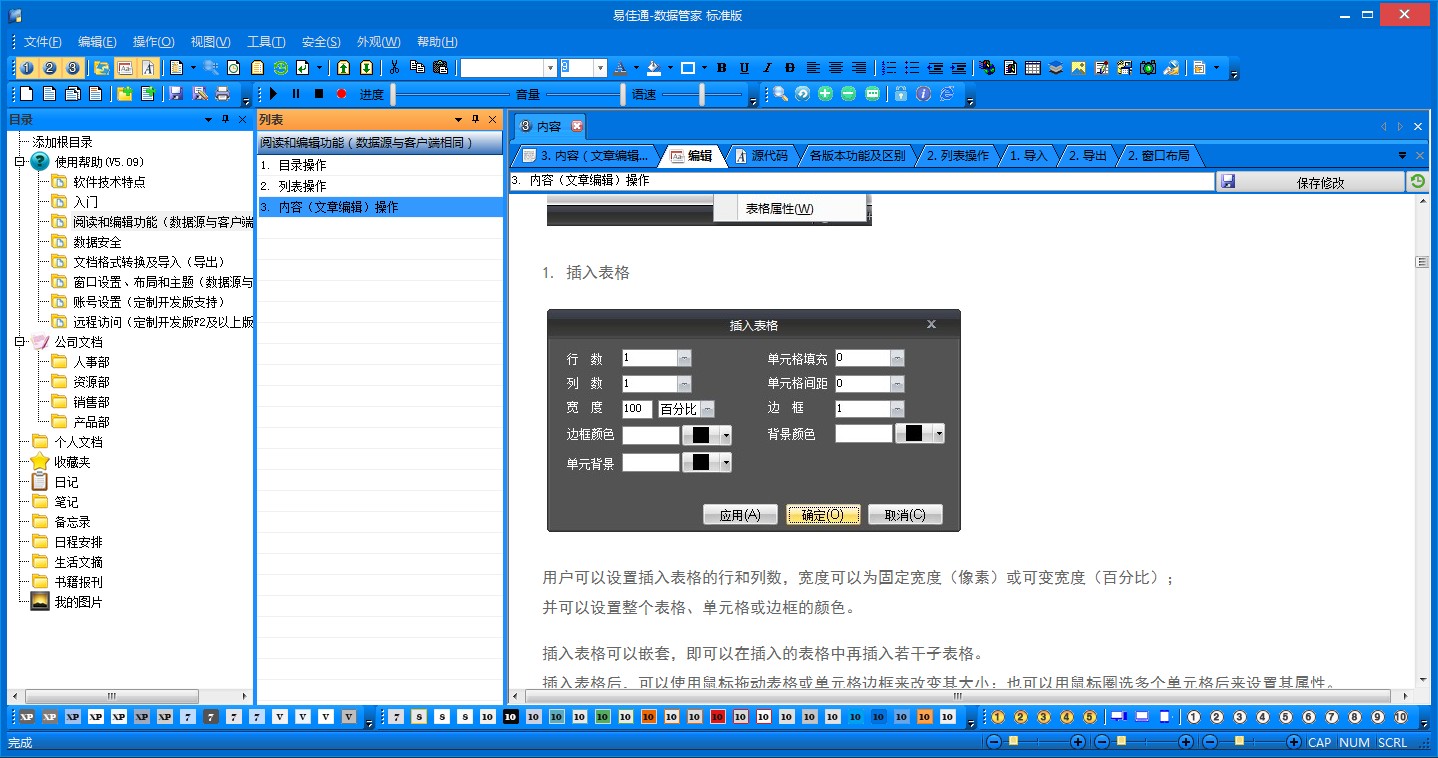This screenshot has width=1438, height=758.
Task: Close the 内容 document tab
Action: point(576,127)
